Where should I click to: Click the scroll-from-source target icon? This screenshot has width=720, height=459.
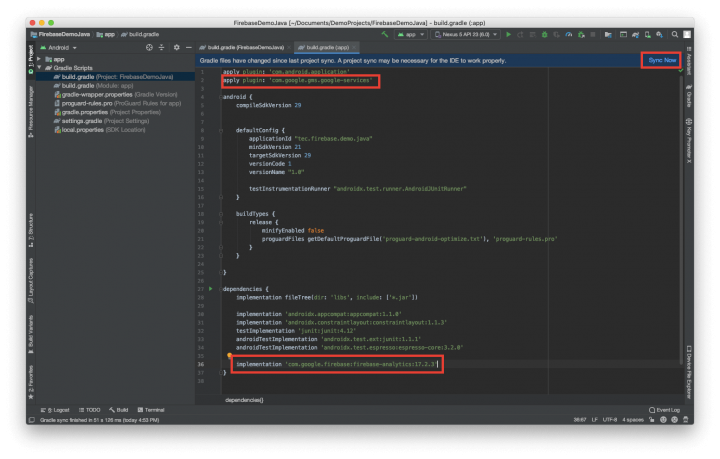click(149, 47)
